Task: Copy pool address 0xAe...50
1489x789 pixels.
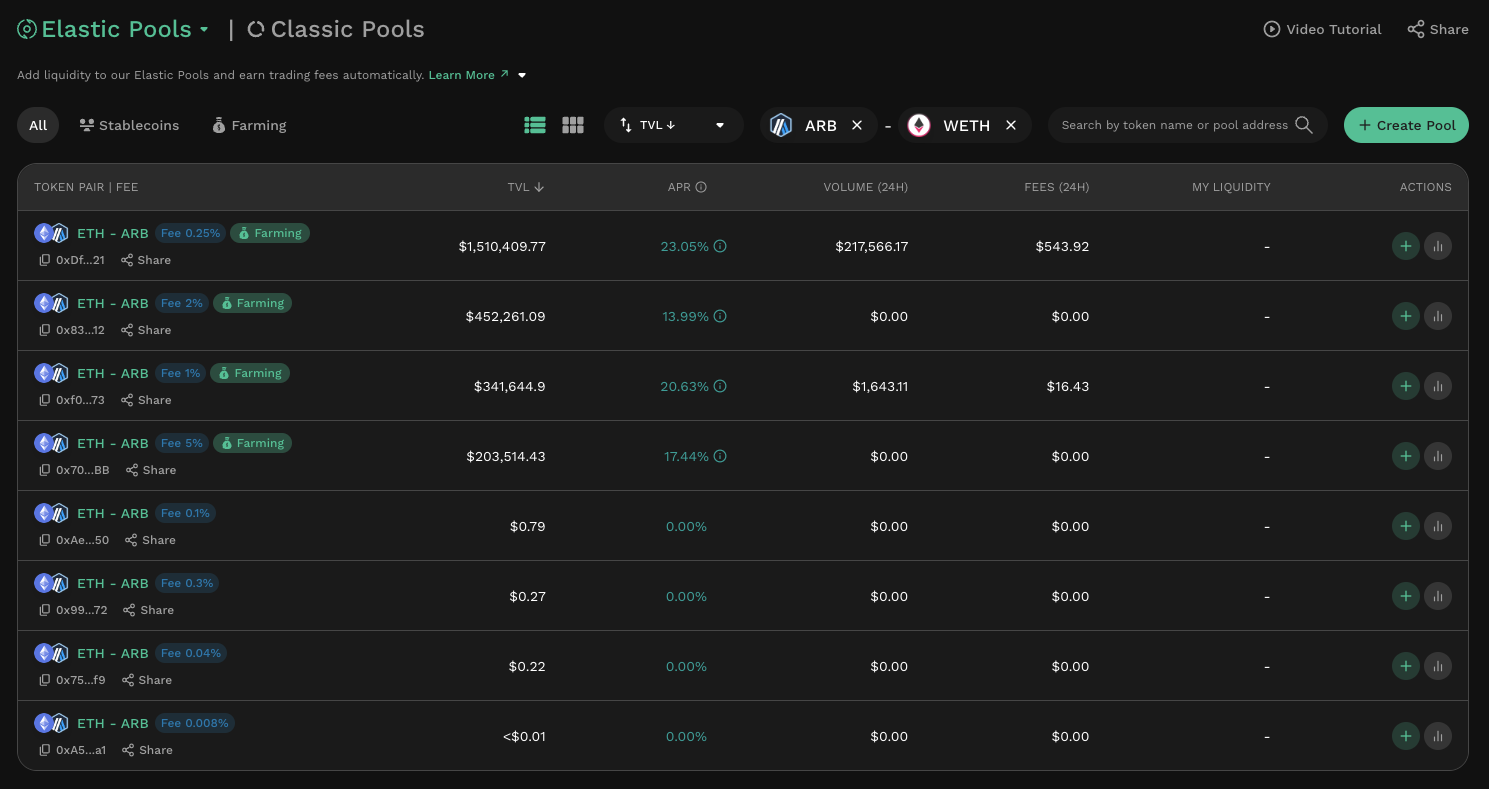Action: (44, 540)
